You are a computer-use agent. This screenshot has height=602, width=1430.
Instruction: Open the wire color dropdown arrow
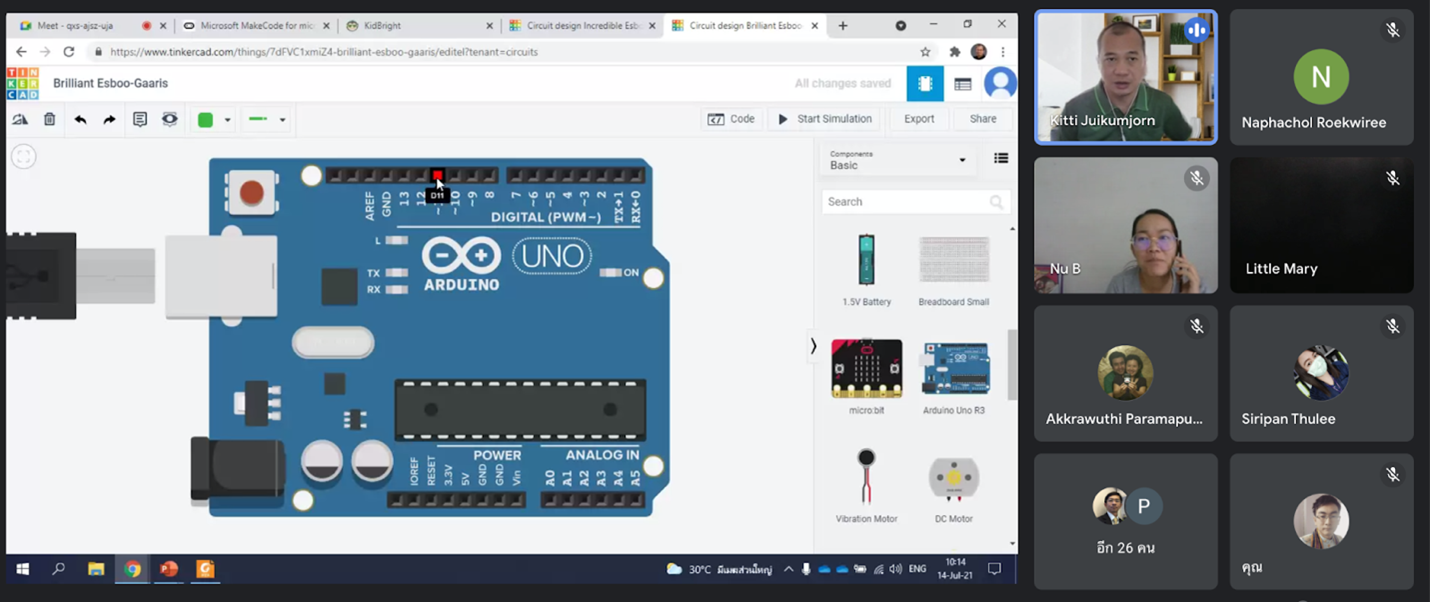tap(228, 120)
